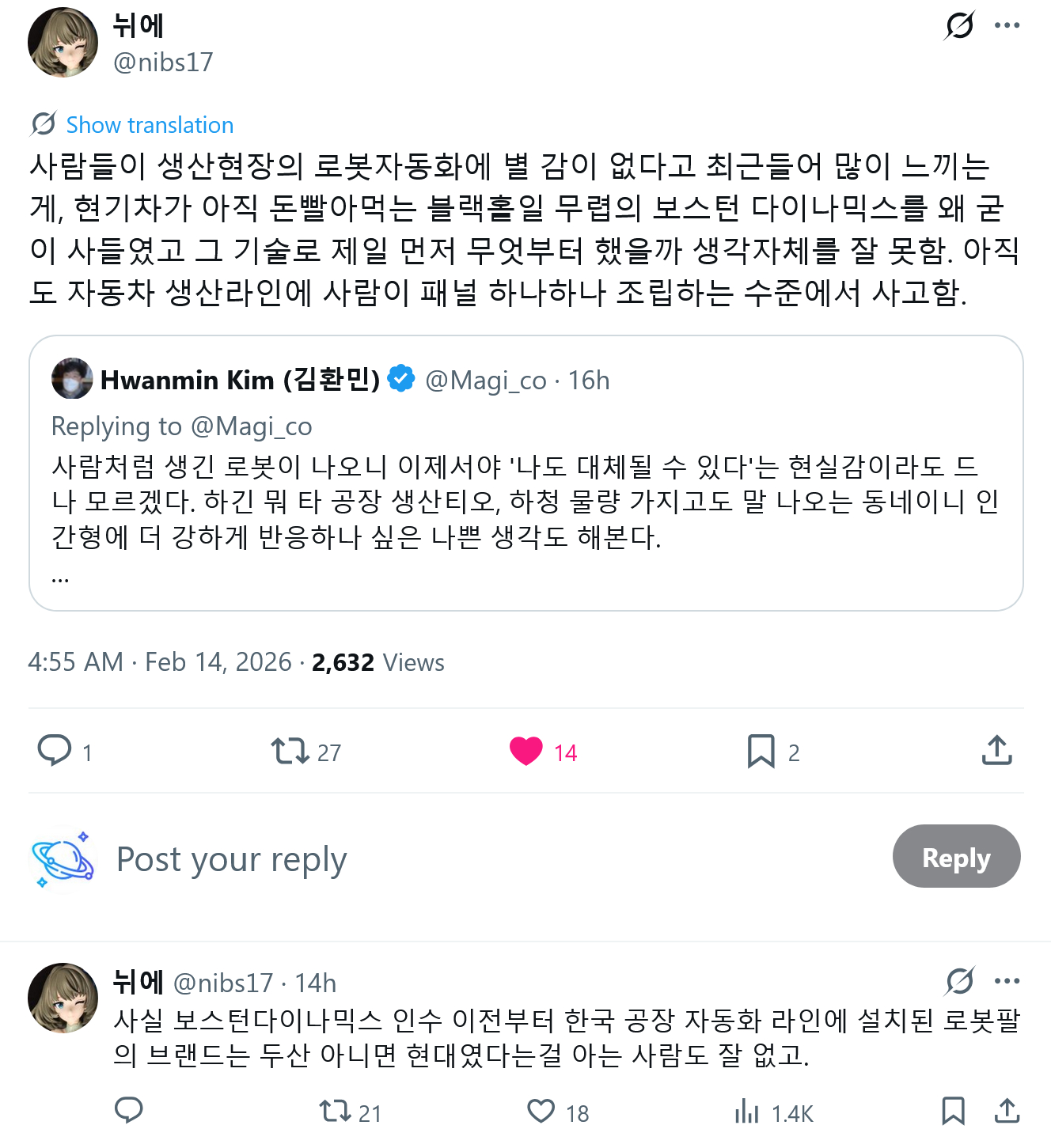Viewport: 1051px width, 1148px height.
Task: Click the gray Reply button
Action: click(x=956, y=857)
